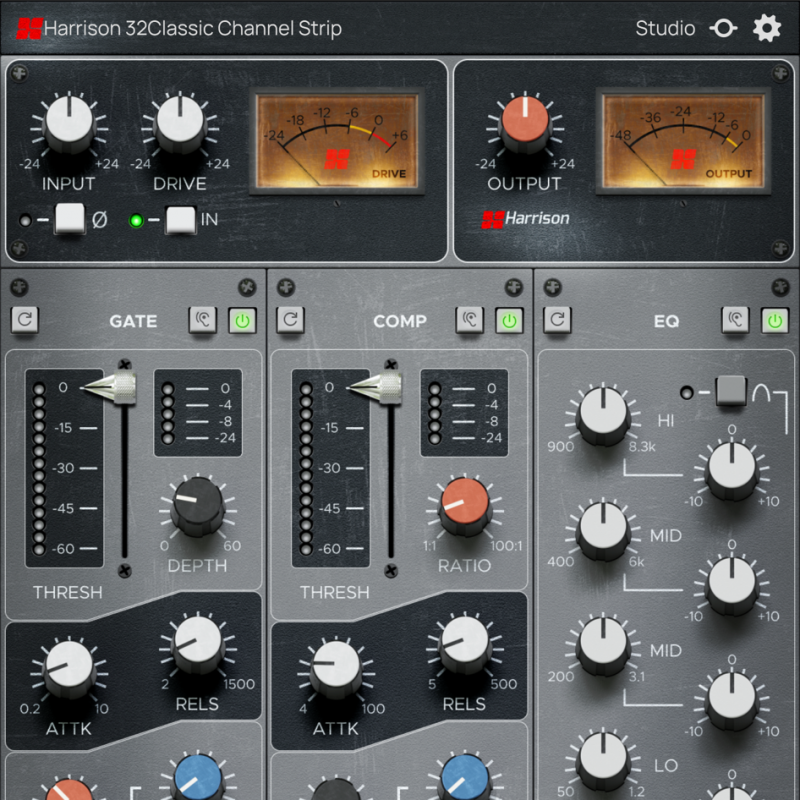800x800 pixels.
Task: Reset the GATE section with reset icon
Action: pos(24,320)
